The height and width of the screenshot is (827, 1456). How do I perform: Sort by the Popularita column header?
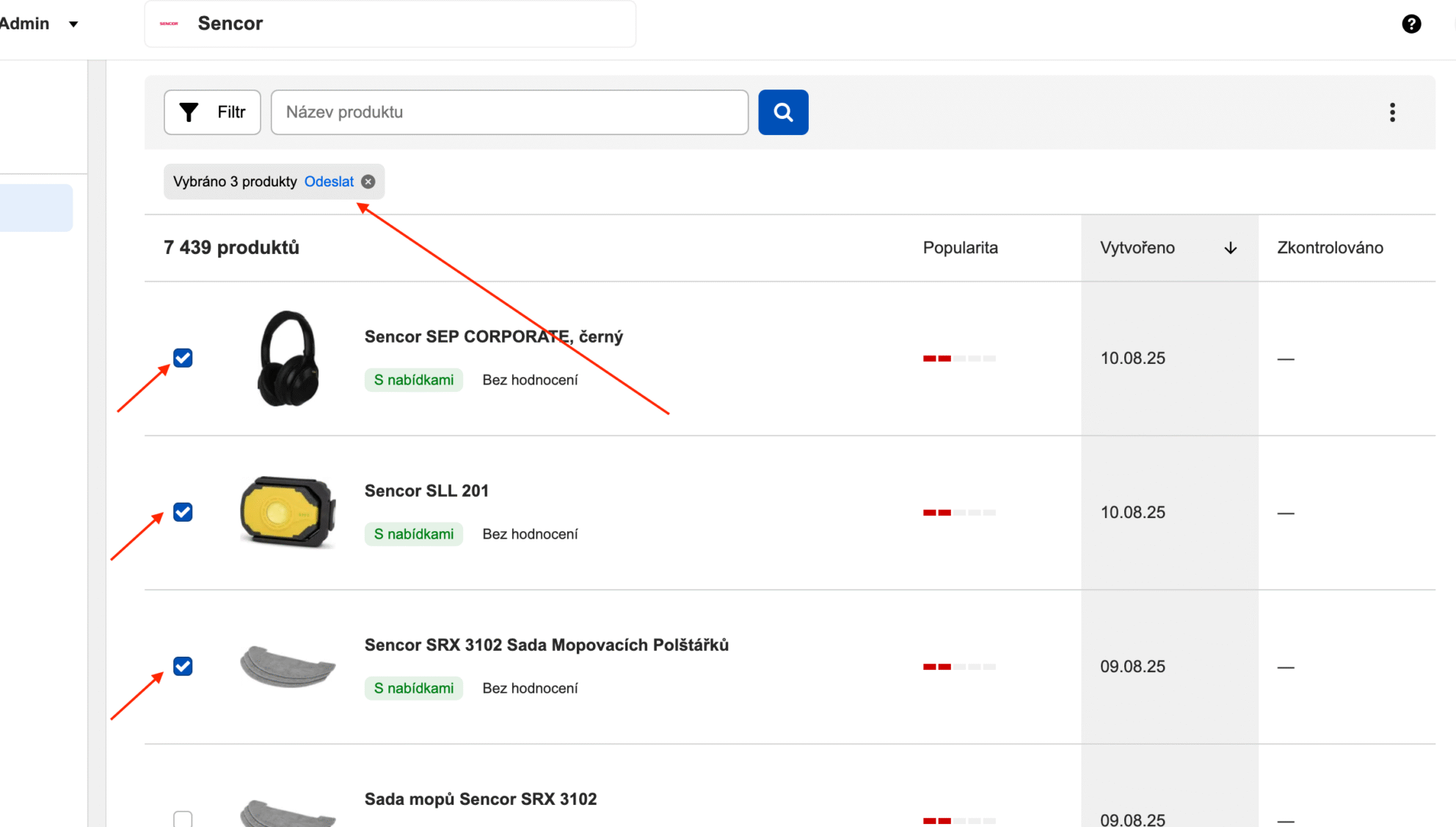pyautogui.click(x=960, y=248)
